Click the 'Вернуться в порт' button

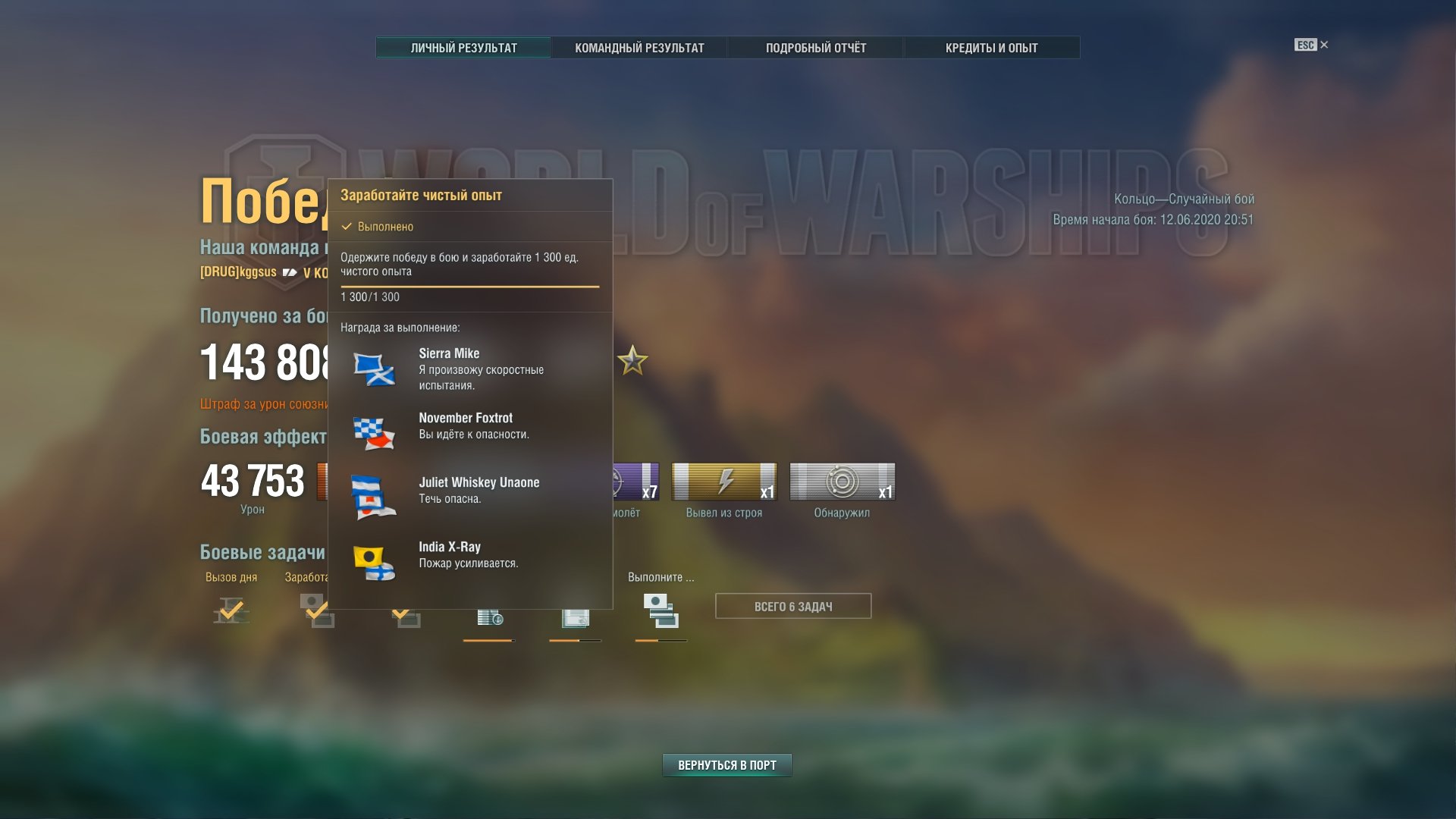(726, 765)
